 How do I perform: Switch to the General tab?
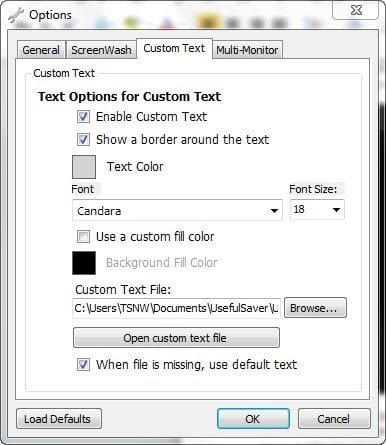pos(41,50)
